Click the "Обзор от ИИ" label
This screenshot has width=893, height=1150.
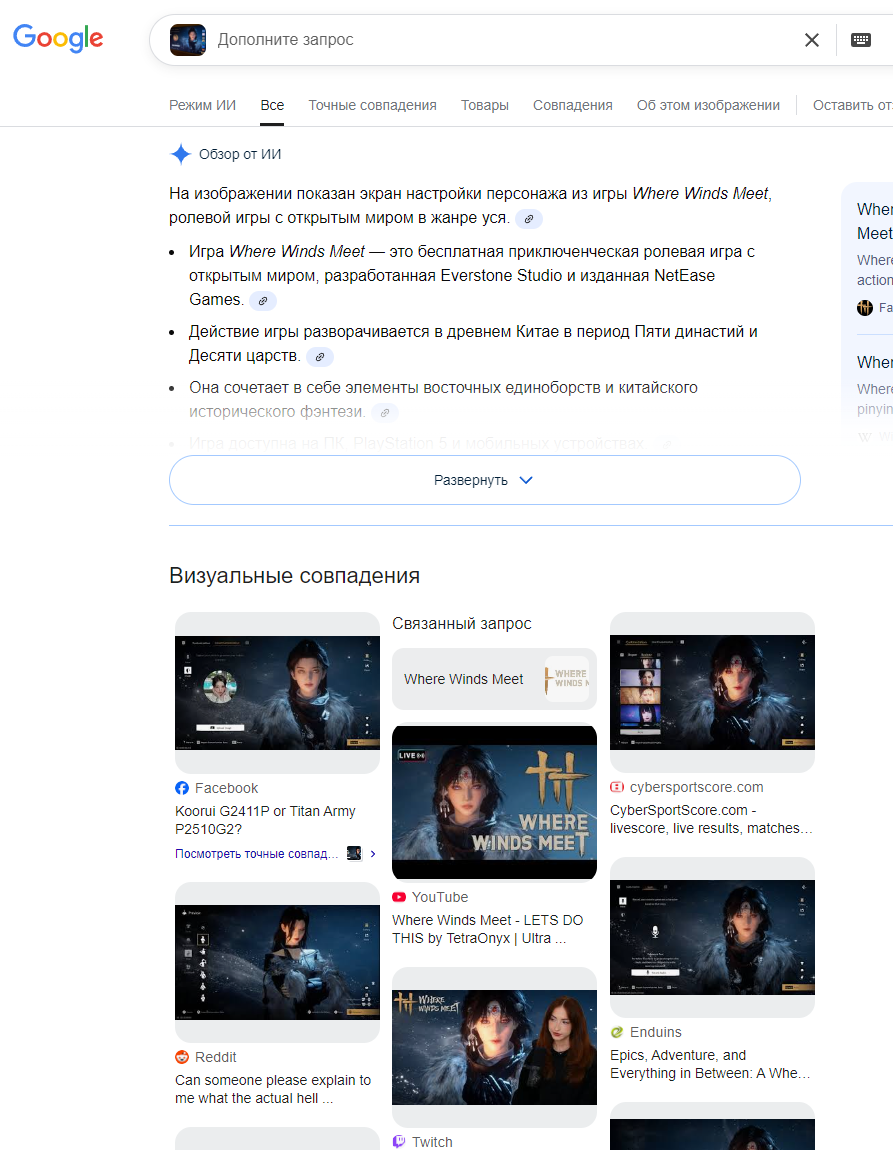[240, 154]
